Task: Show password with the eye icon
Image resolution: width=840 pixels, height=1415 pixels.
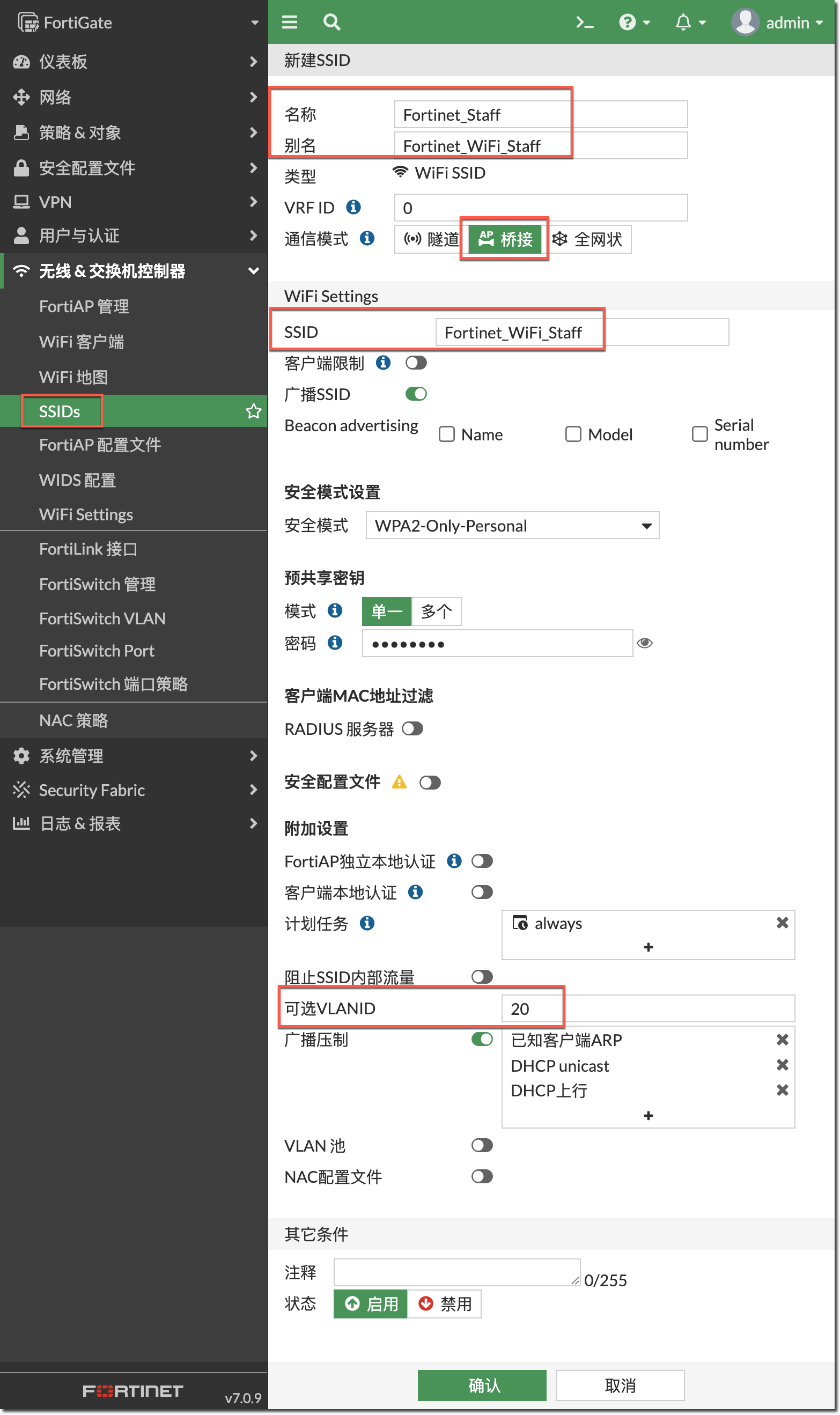Action: [x=645, y=643]
